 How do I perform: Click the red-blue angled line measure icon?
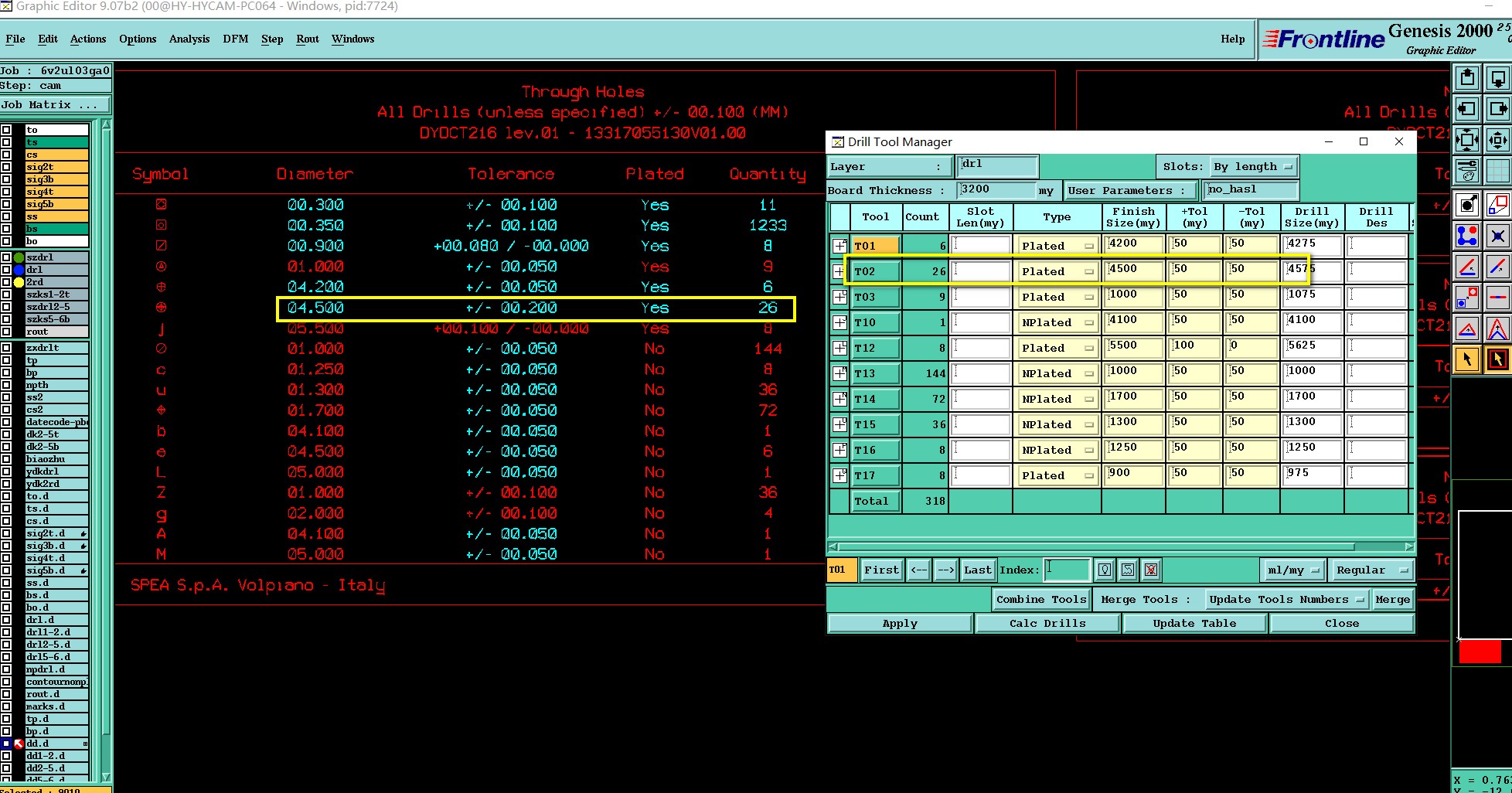(1467, 267)
